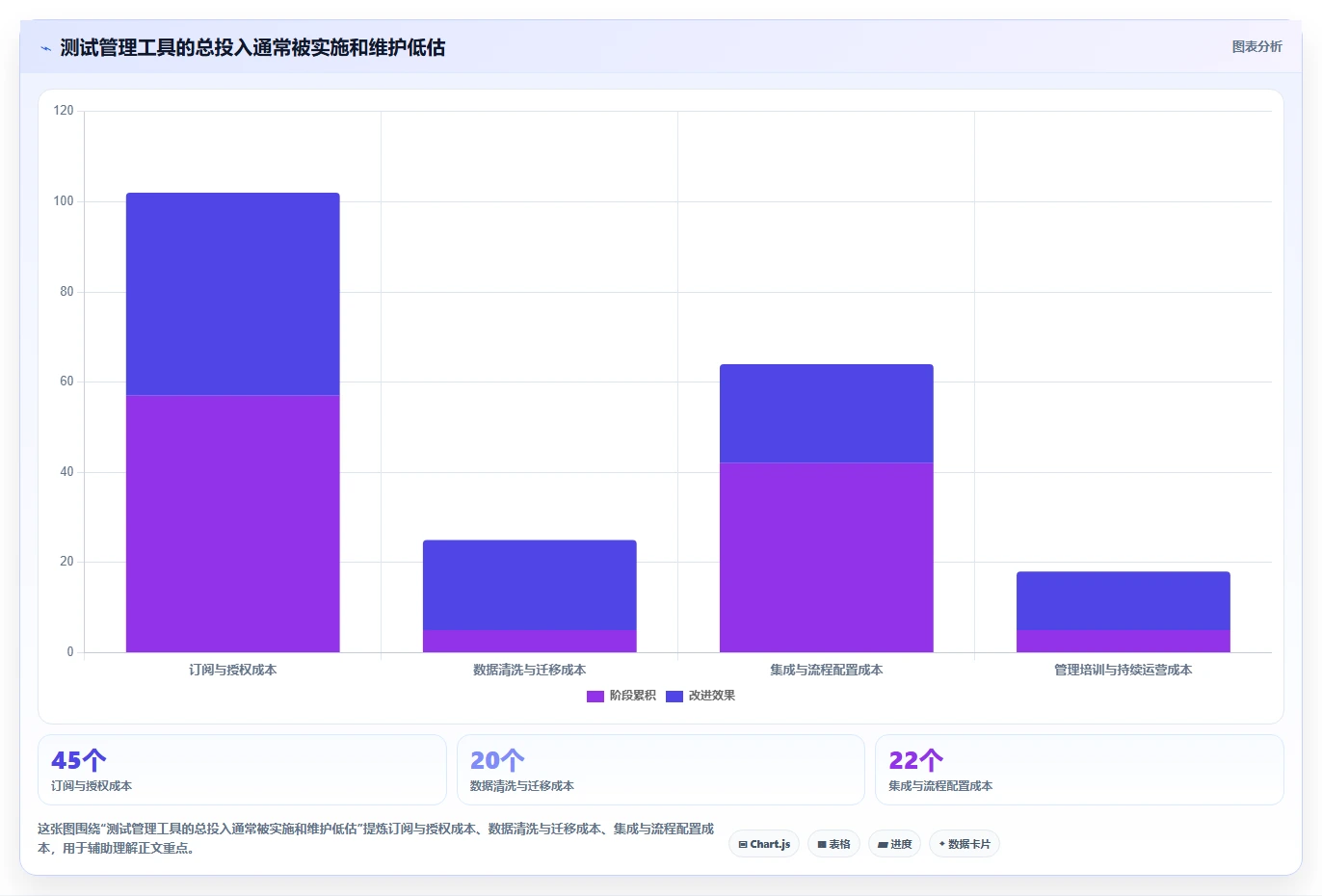Click the 管理培训与持续运营成本 x-axis label
1322x896 pixels.
pyautogui.click(x=1124, y=670)
